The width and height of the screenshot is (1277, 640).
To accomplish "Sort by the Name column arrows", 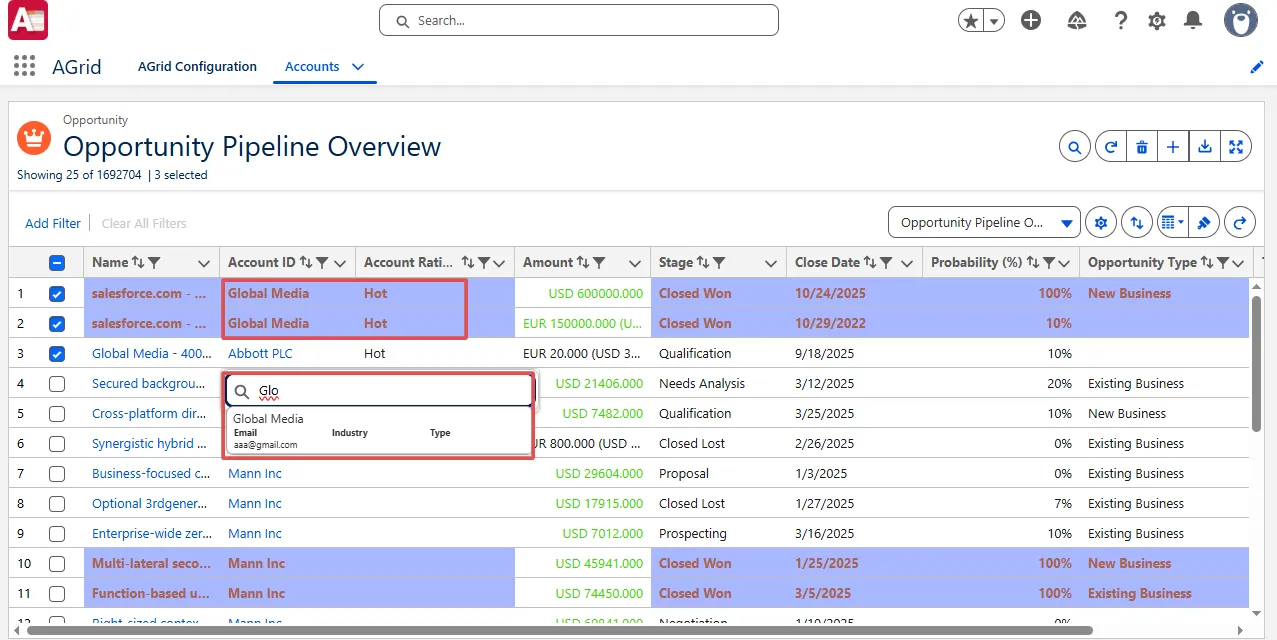I will [138, 263].
